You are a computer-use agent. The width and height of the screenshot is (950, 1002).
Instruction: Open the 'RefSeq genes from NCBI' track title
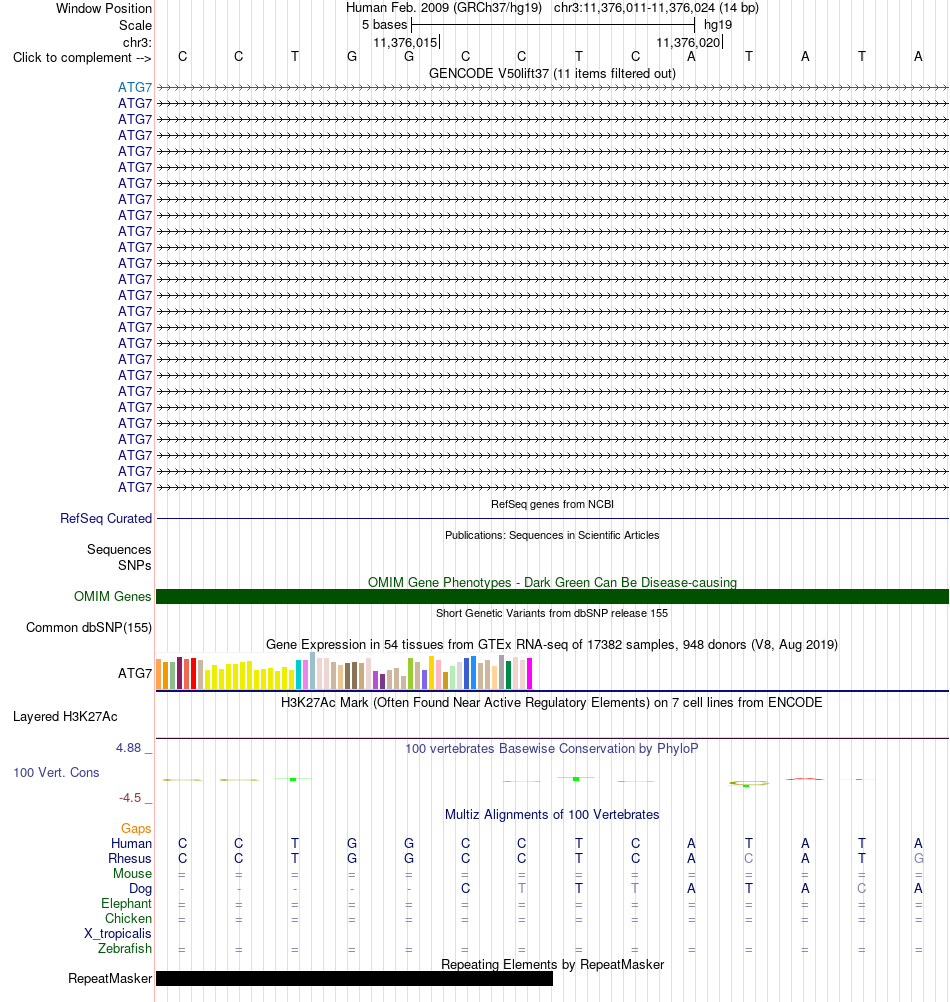pyautogui.click(x=552, y=504)
